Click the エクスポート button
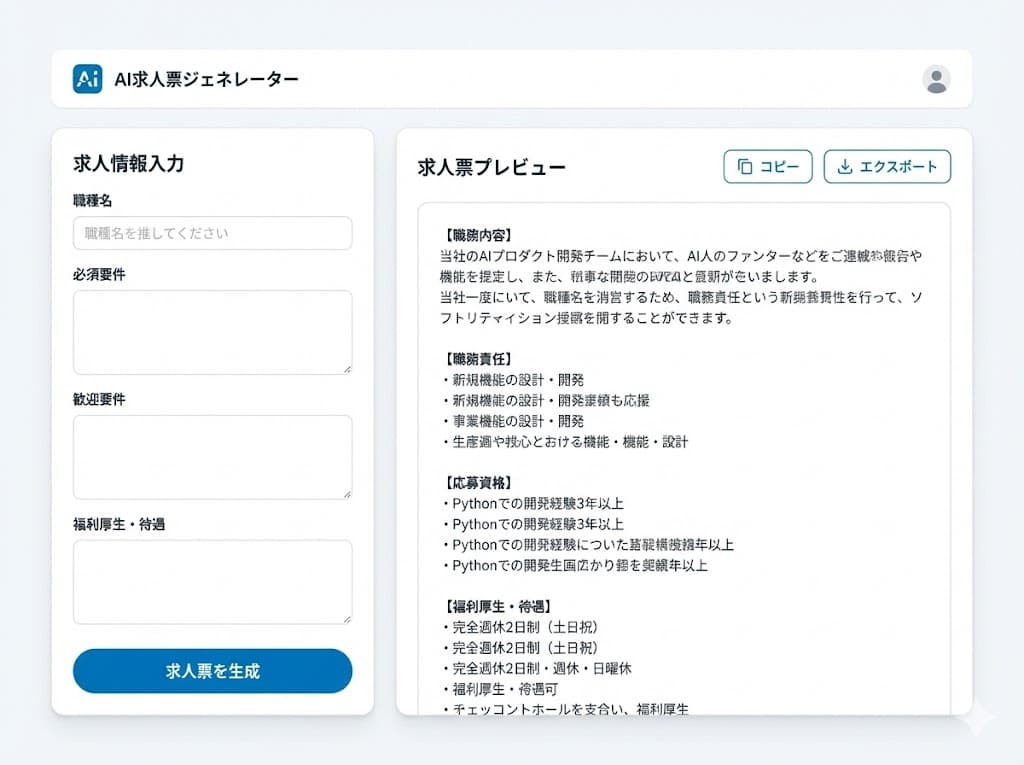 [x=887, y=166]
